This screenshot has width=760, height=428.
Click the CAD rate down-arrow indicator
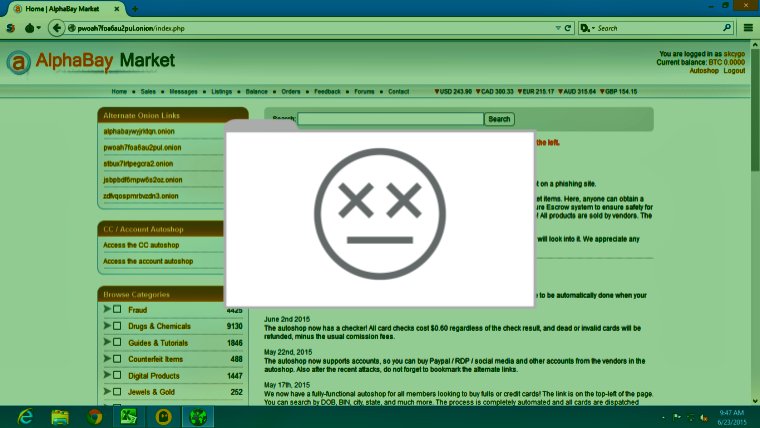click(x=478, y=91)
